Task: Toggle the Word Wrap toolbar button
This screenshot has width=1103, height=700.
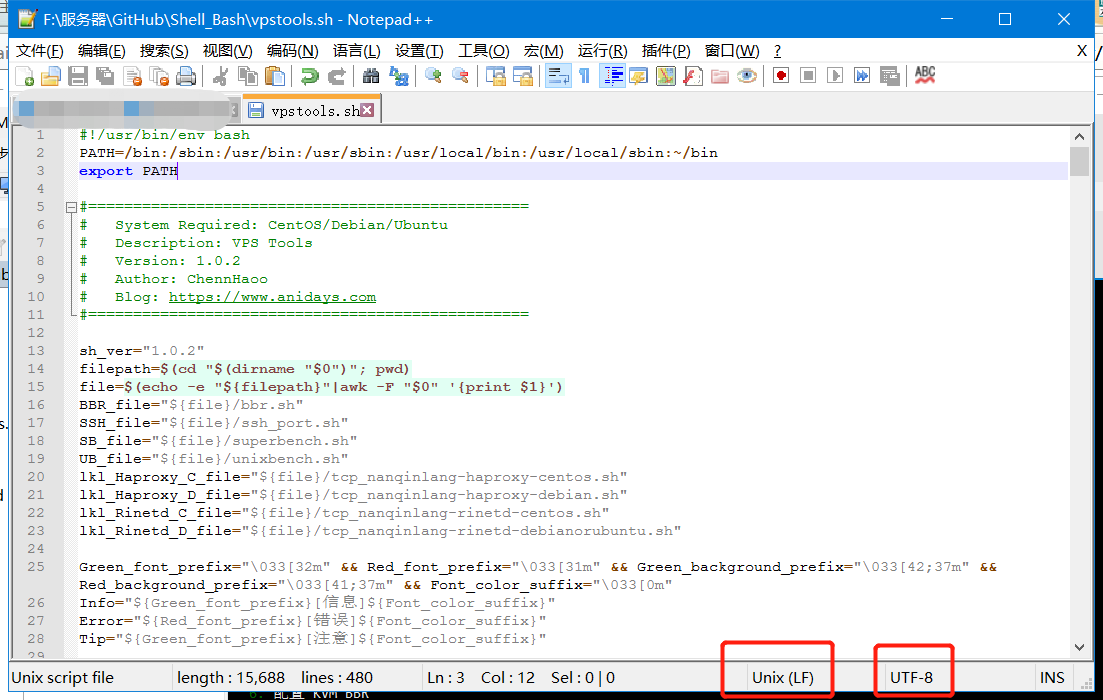Action: click(557, 76)
